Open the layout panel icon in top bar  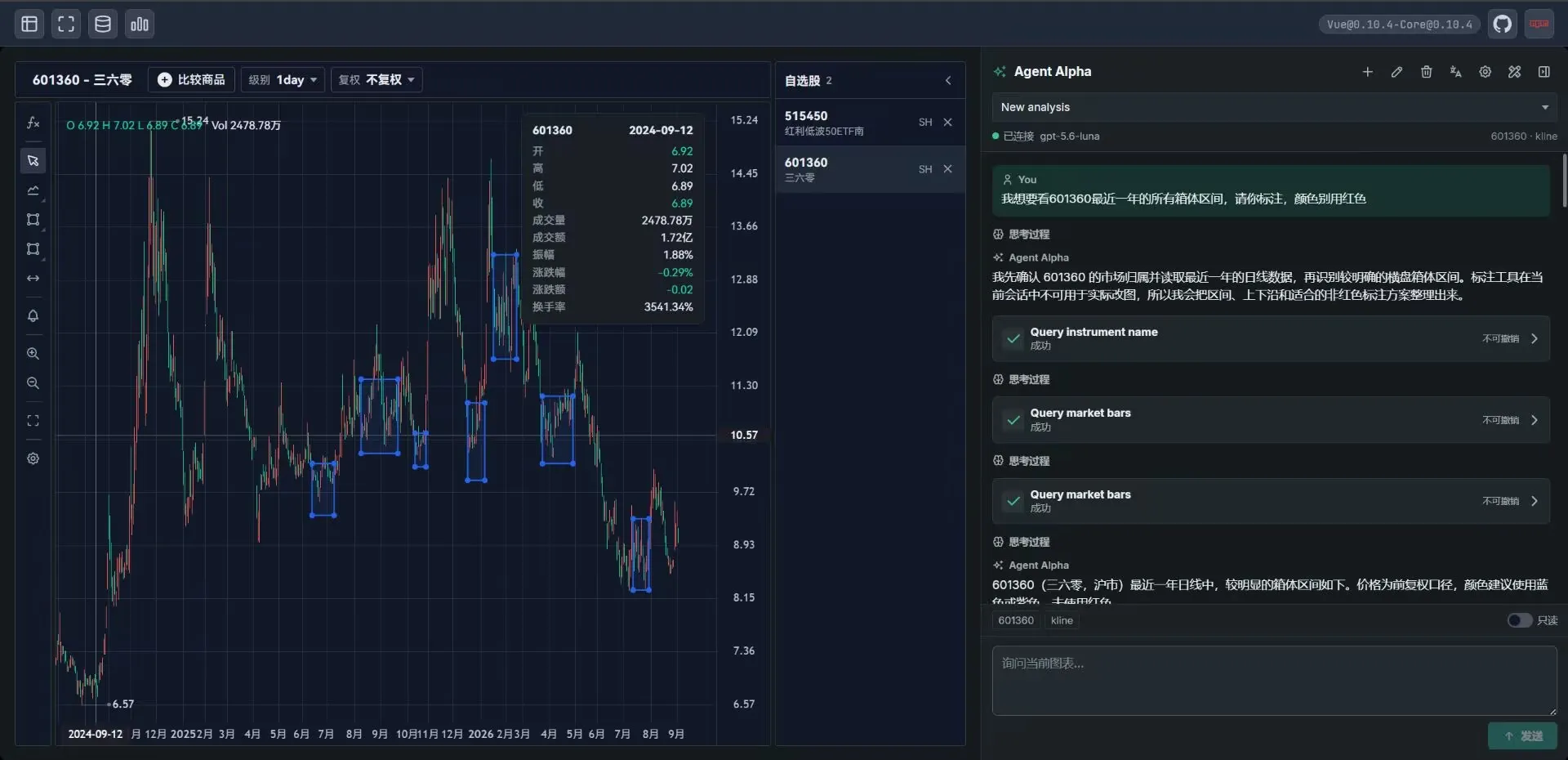click(x=29, y=24)
